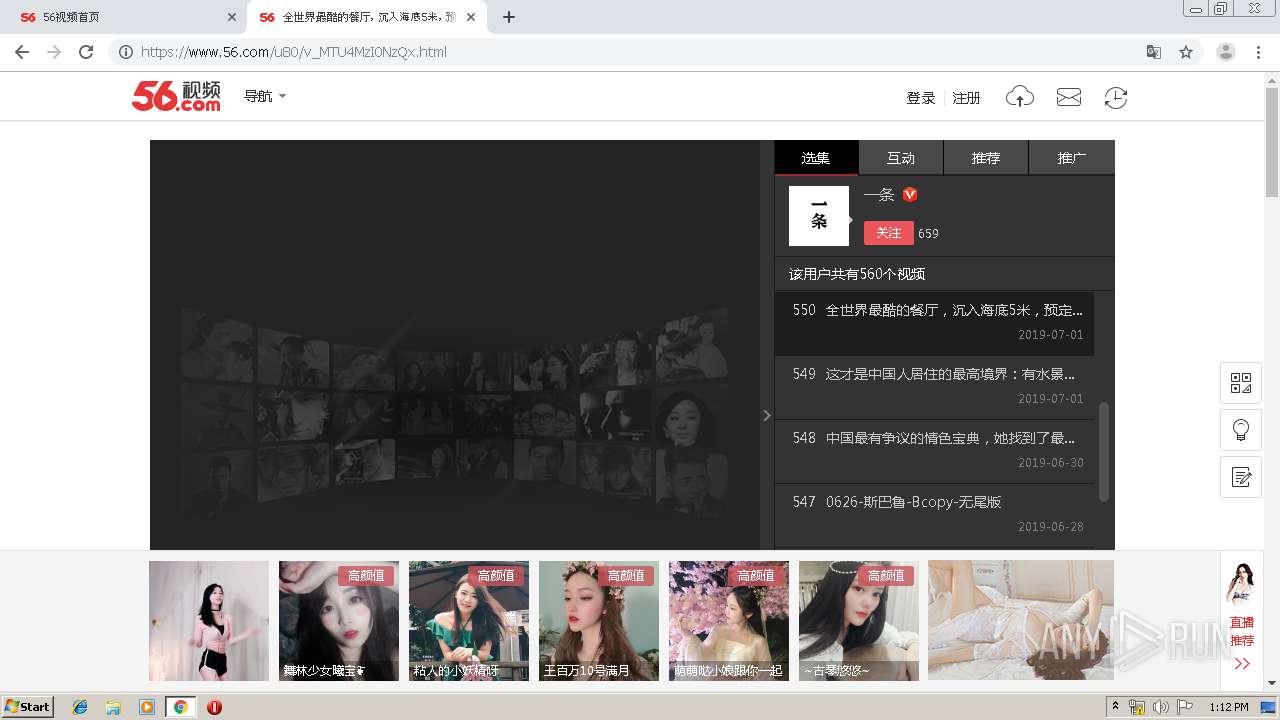Open the watch history clock icon
Screen dimensions: 1280x720
pyautogui.click(x=1116, y=97)
